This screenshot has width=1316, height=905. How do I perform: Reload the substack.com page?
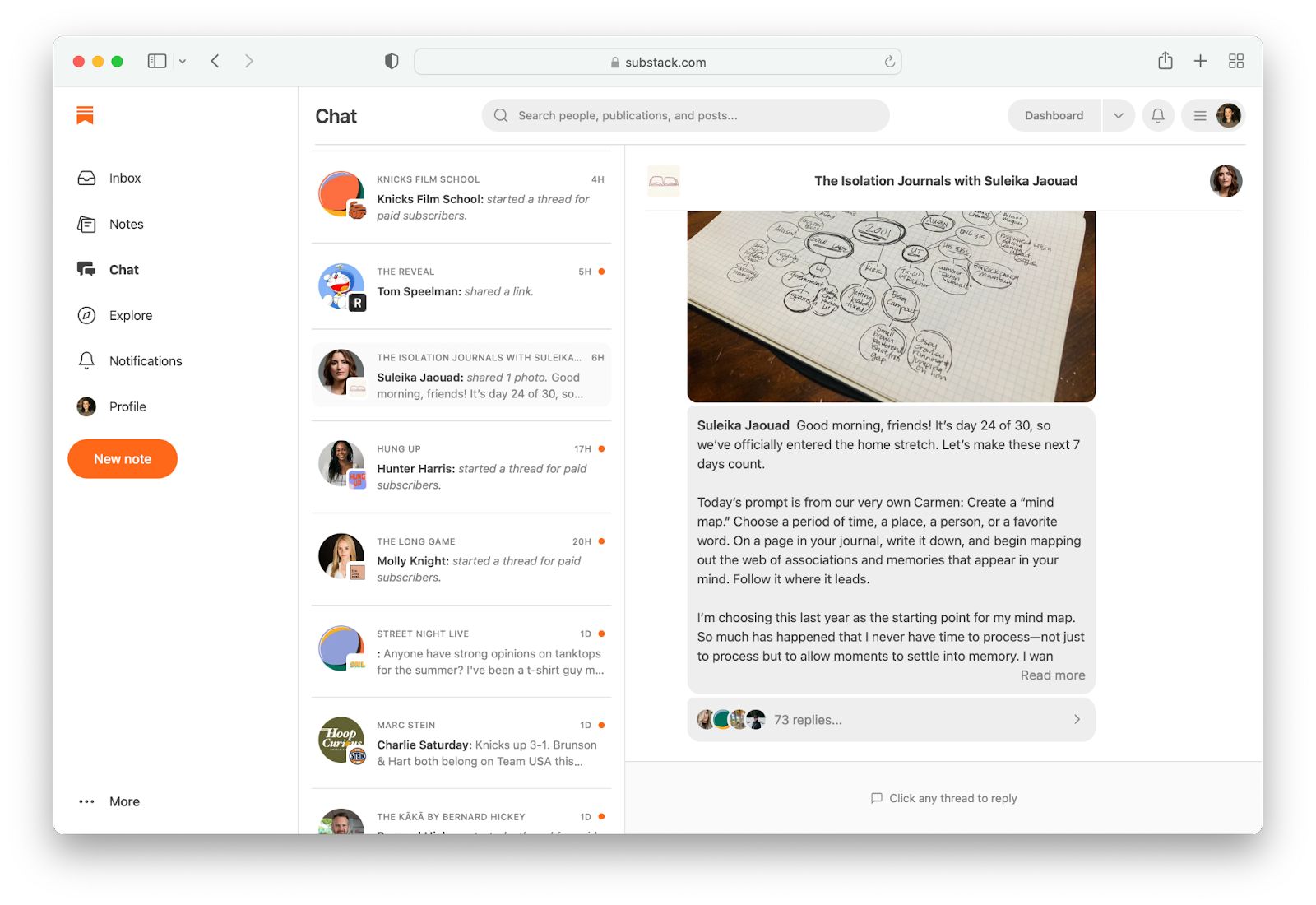coord(889,62)
